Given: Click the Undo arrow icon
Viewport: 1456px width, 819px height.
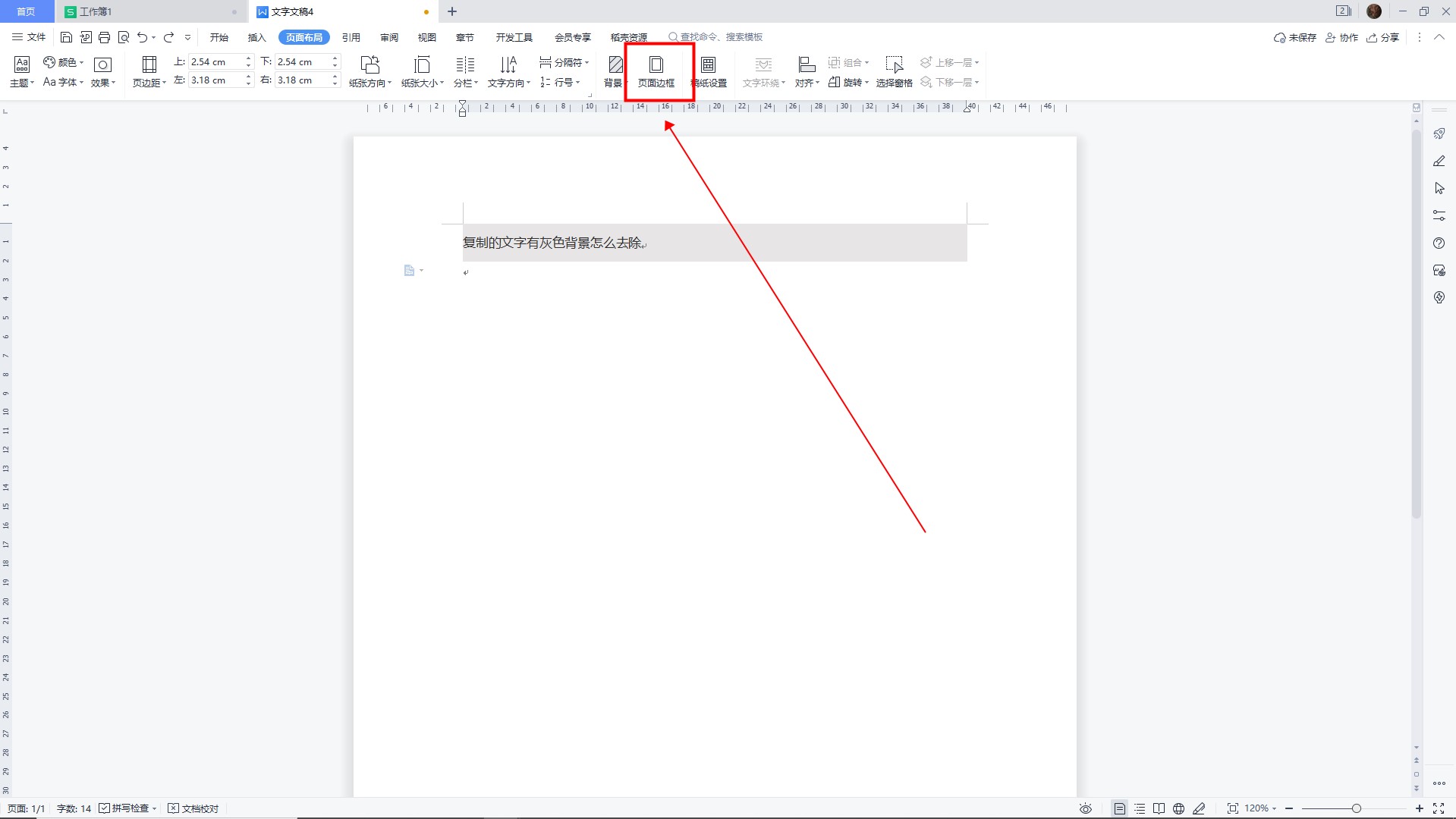Looking at the screenshot, I should click(x=142, y=37).
